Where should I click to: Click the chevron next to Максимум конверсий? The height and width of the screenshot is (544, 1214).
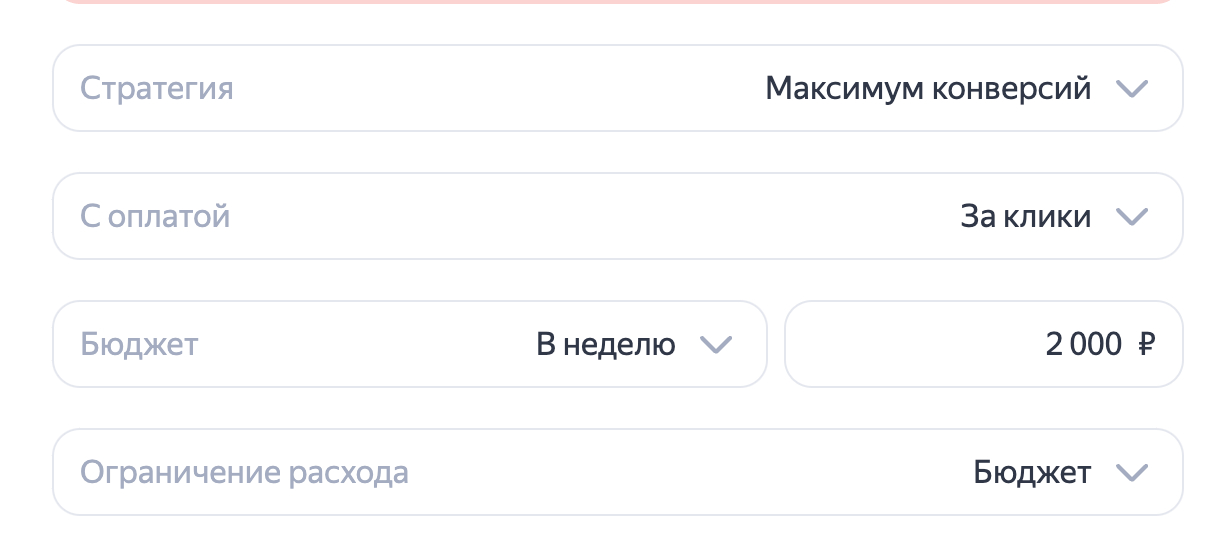pos(1131,89)
